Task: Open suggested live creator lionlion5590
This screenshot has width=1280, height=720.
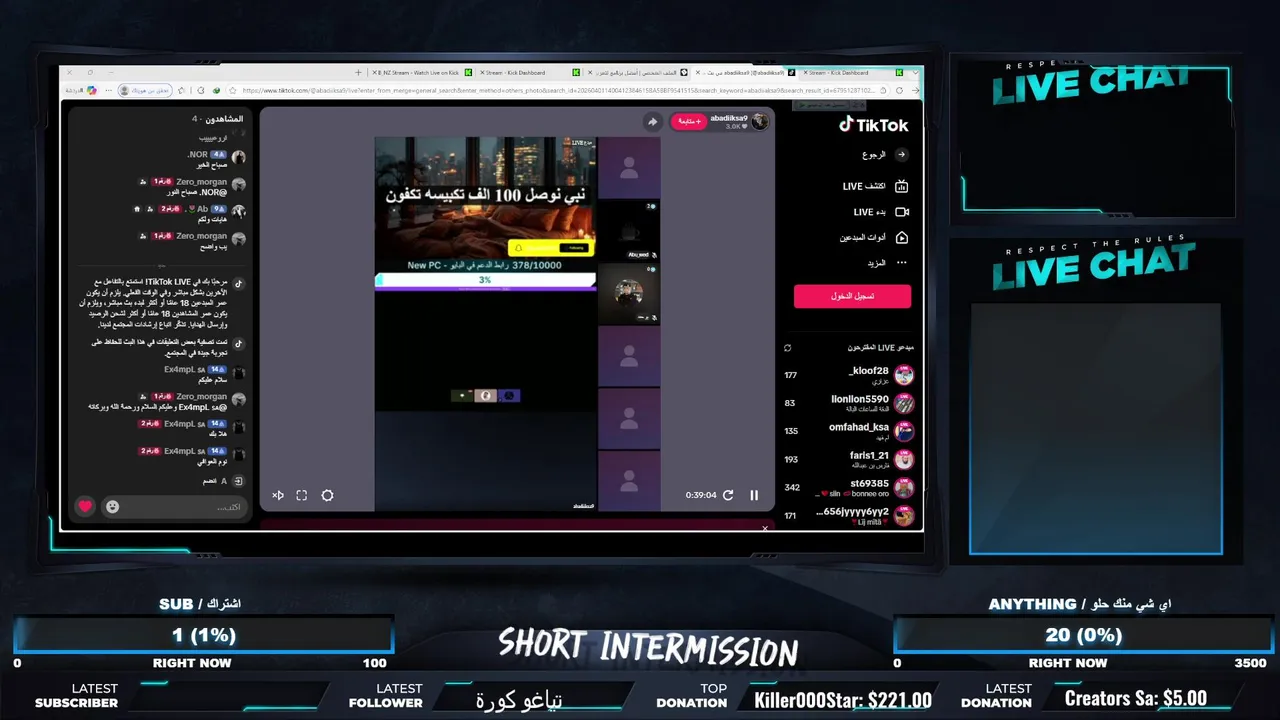Action: (x=850, y=403)
